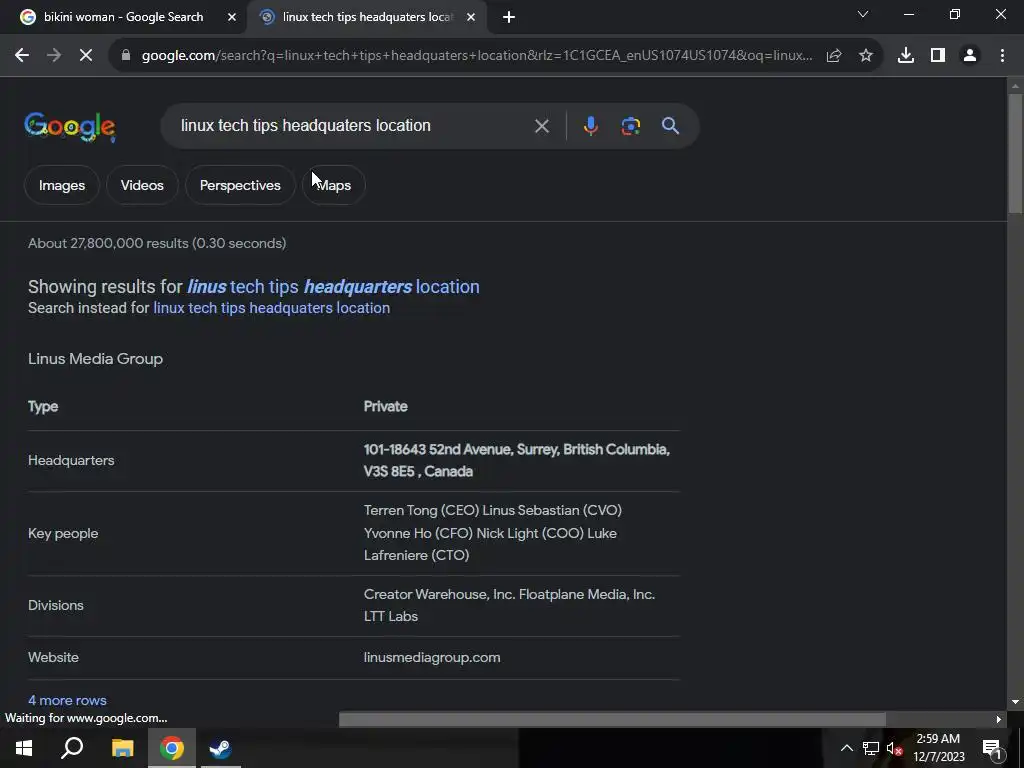1024x768 pixels.
Task: Toggle Chrome side panel
Action: [938, 56]
